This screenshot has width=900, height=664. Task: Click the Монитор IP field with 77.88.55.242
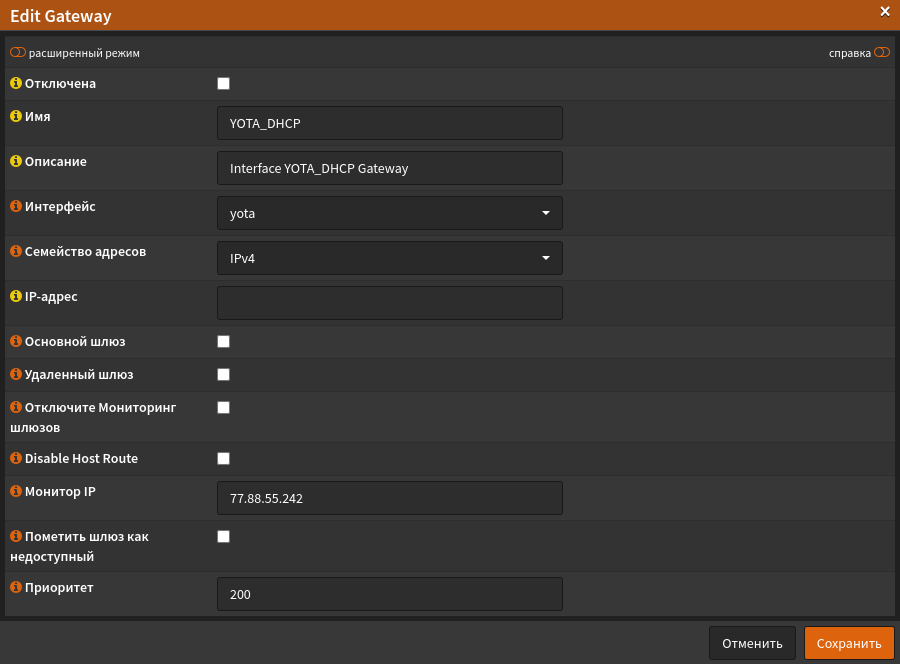pos(390,498)
